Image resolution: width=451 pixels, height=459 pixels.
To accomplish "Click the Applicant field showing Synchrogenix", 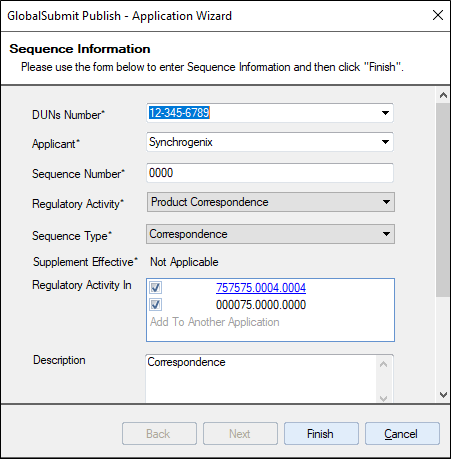I will [270, 142].
